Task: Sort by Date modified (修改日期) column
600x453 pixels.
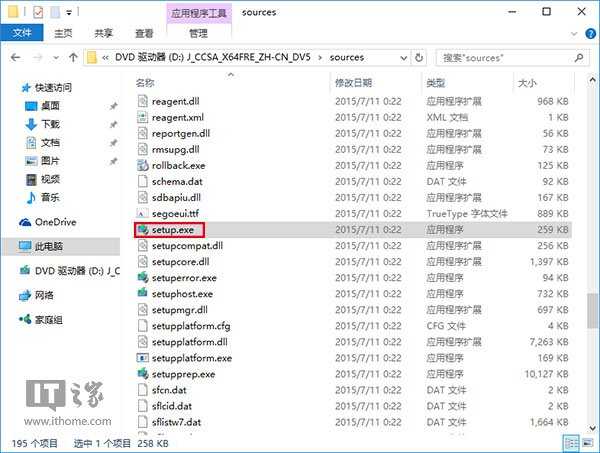Action: (353, 83)
